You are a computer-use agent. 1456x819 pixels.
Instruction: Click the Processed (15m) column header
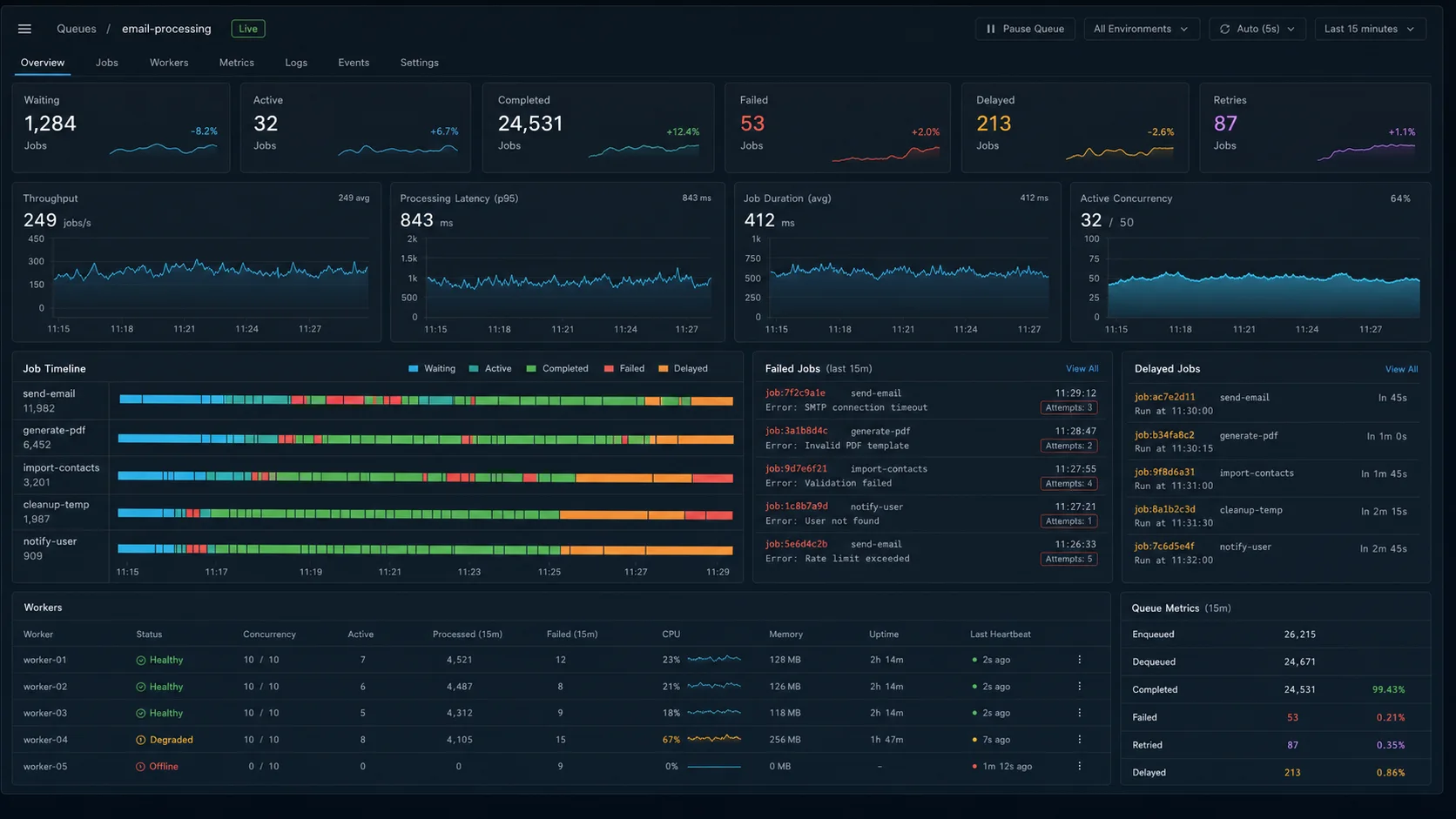468,634
